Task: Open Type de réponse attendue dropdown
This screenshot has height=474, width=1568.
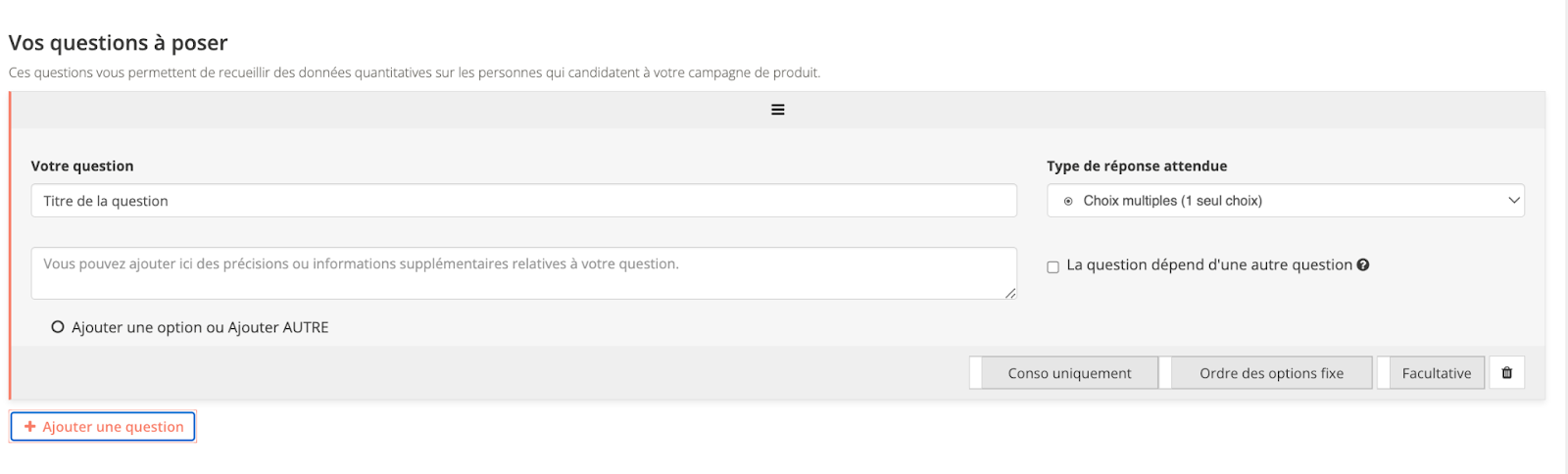Action: 1284,201
